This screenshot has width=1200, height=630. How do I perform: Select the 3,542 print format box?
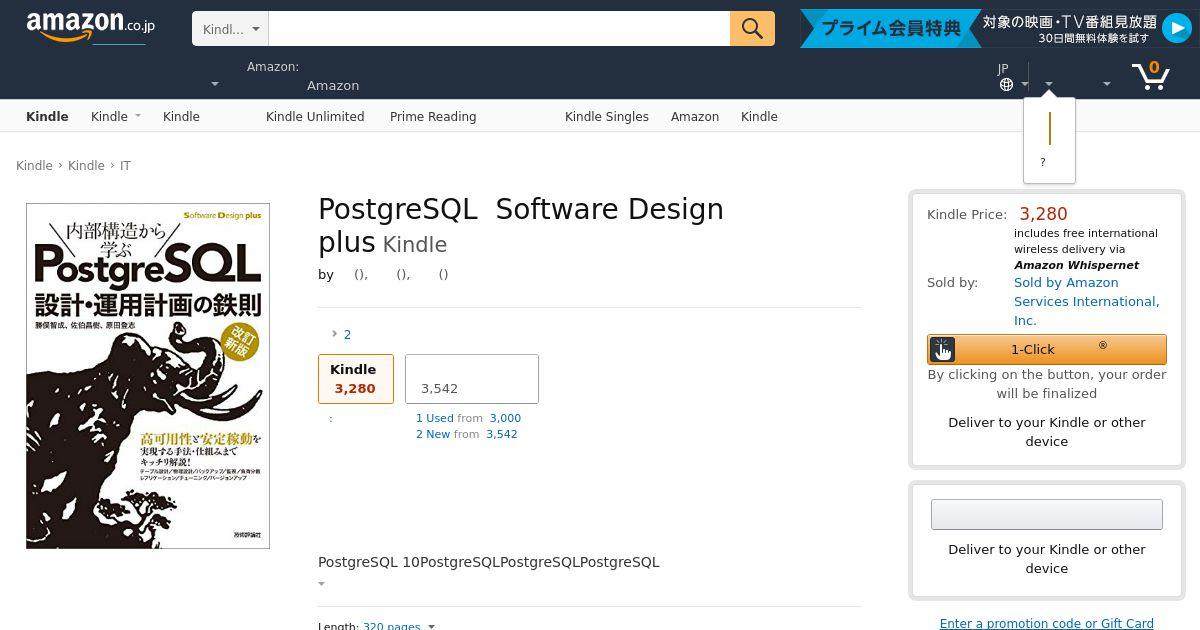[x=472, y=379]
